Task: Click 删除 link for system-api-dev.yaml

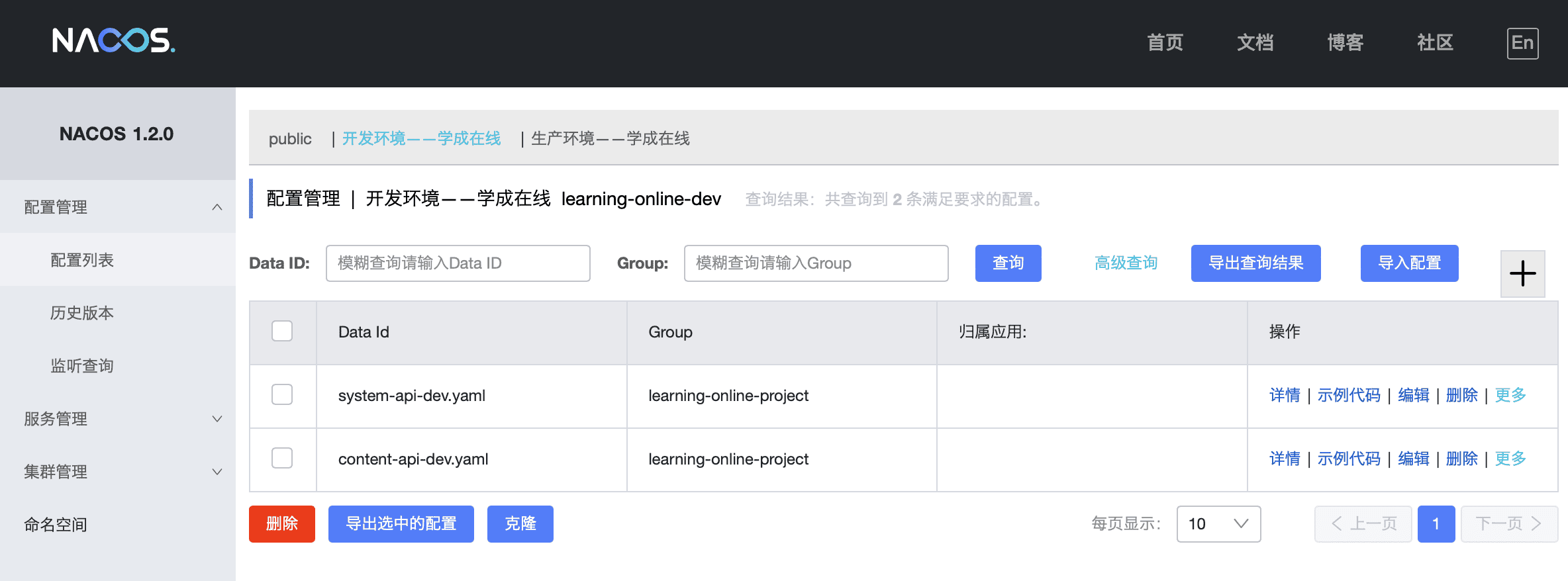Action: pyautogui.click(x=1462, y=395)
